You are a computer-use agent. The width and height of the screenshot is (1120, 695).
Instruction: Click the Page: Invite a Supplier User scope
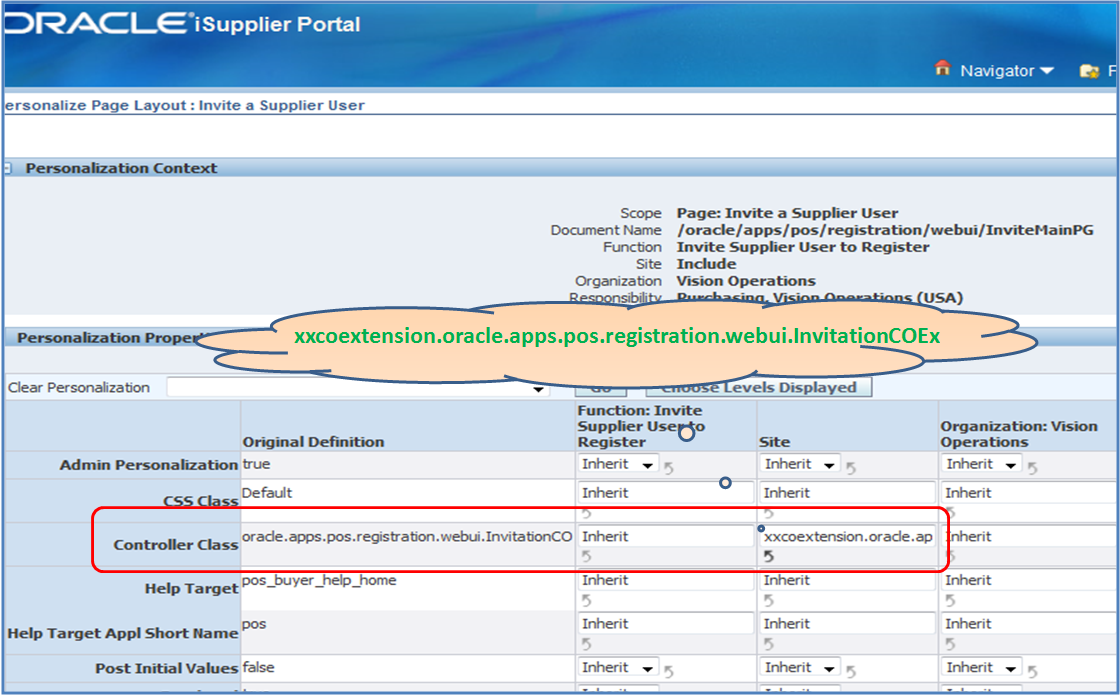(787, 213)
